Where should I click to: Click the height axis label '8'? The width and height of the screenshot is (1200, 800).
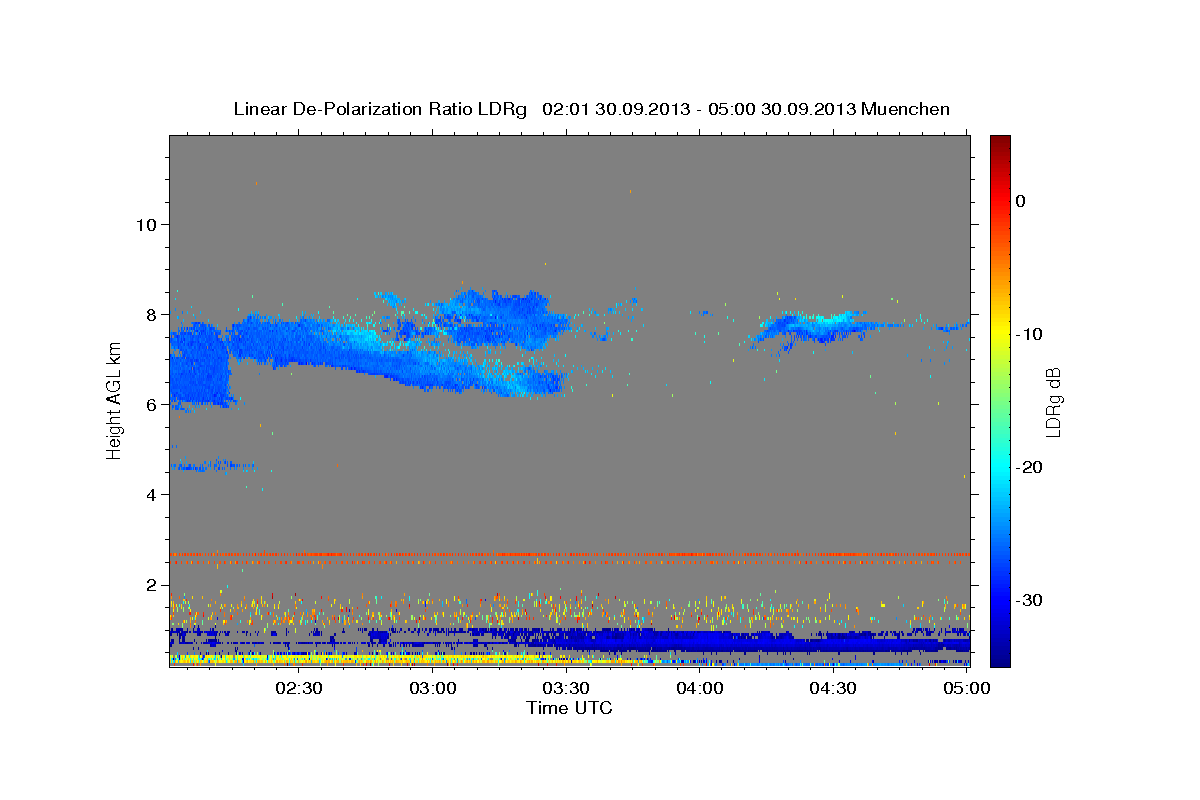pyautogui.click(x=151, y=314)
